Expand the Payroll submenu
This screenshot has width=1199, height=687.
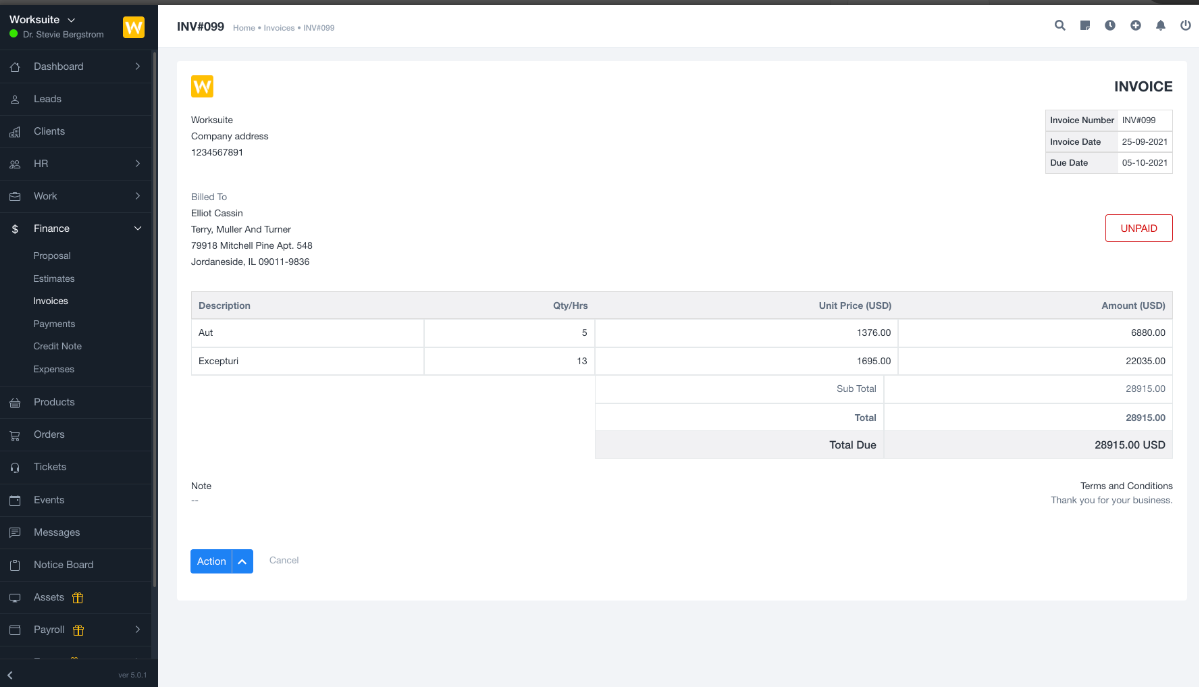coord(137,630)
